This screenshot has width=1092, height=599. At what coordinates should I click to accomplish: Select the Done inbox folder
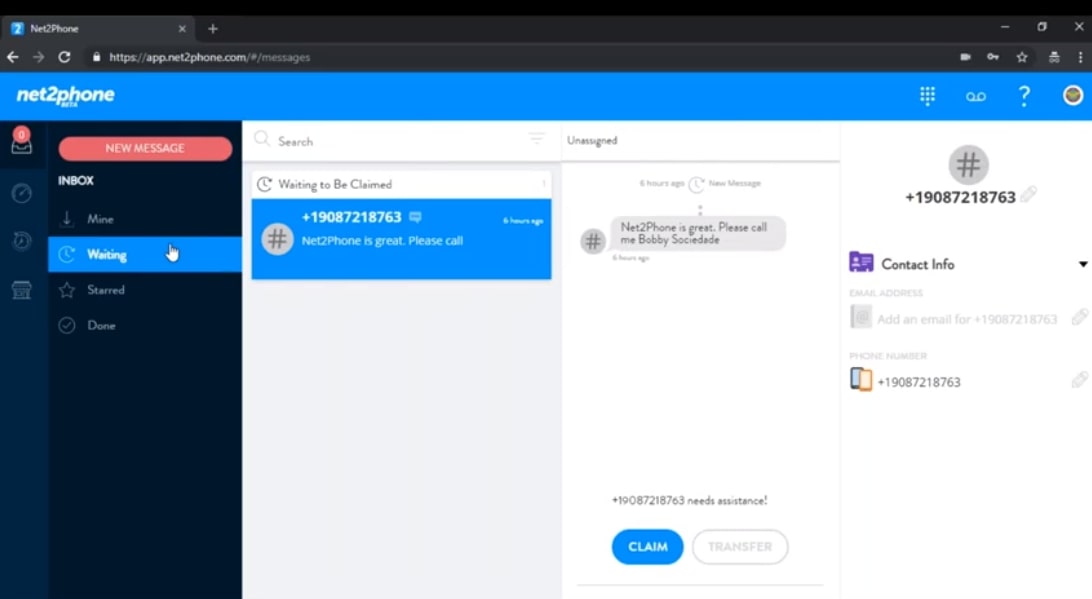145,325
